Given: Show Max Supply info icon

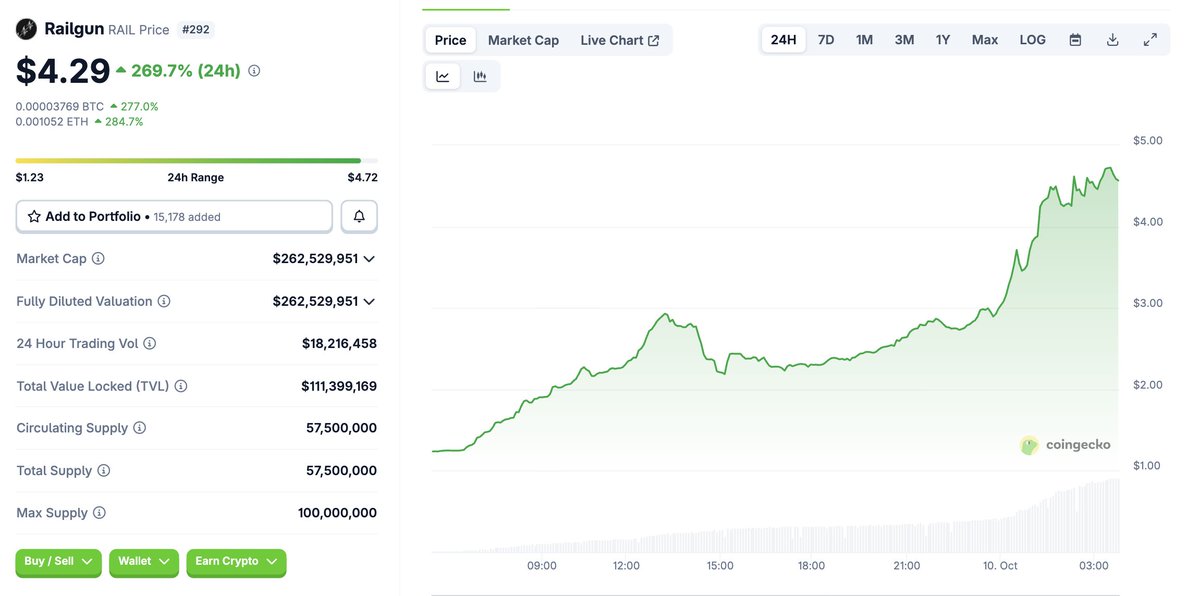Looking at the screenshot, I should [99, 513].
